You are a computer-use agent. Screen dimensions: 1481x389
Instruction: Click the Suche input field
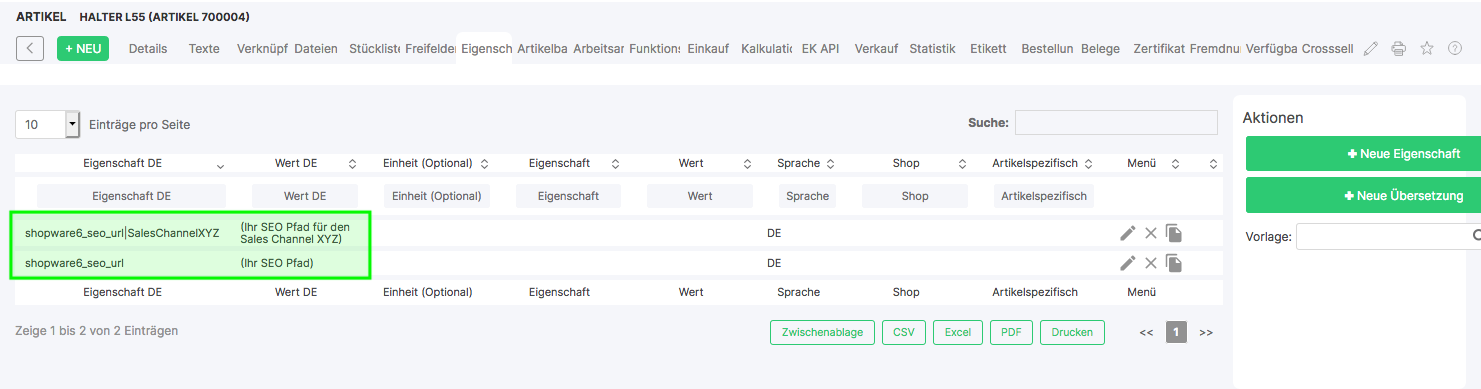point(1116,123)
